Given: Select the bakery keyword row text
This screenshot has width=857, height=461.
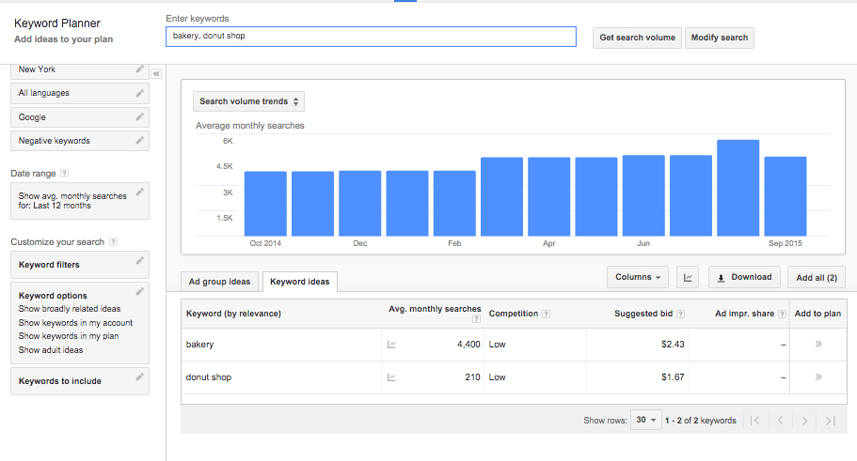Looking at the screenshot, I should [x=199, y=345].
